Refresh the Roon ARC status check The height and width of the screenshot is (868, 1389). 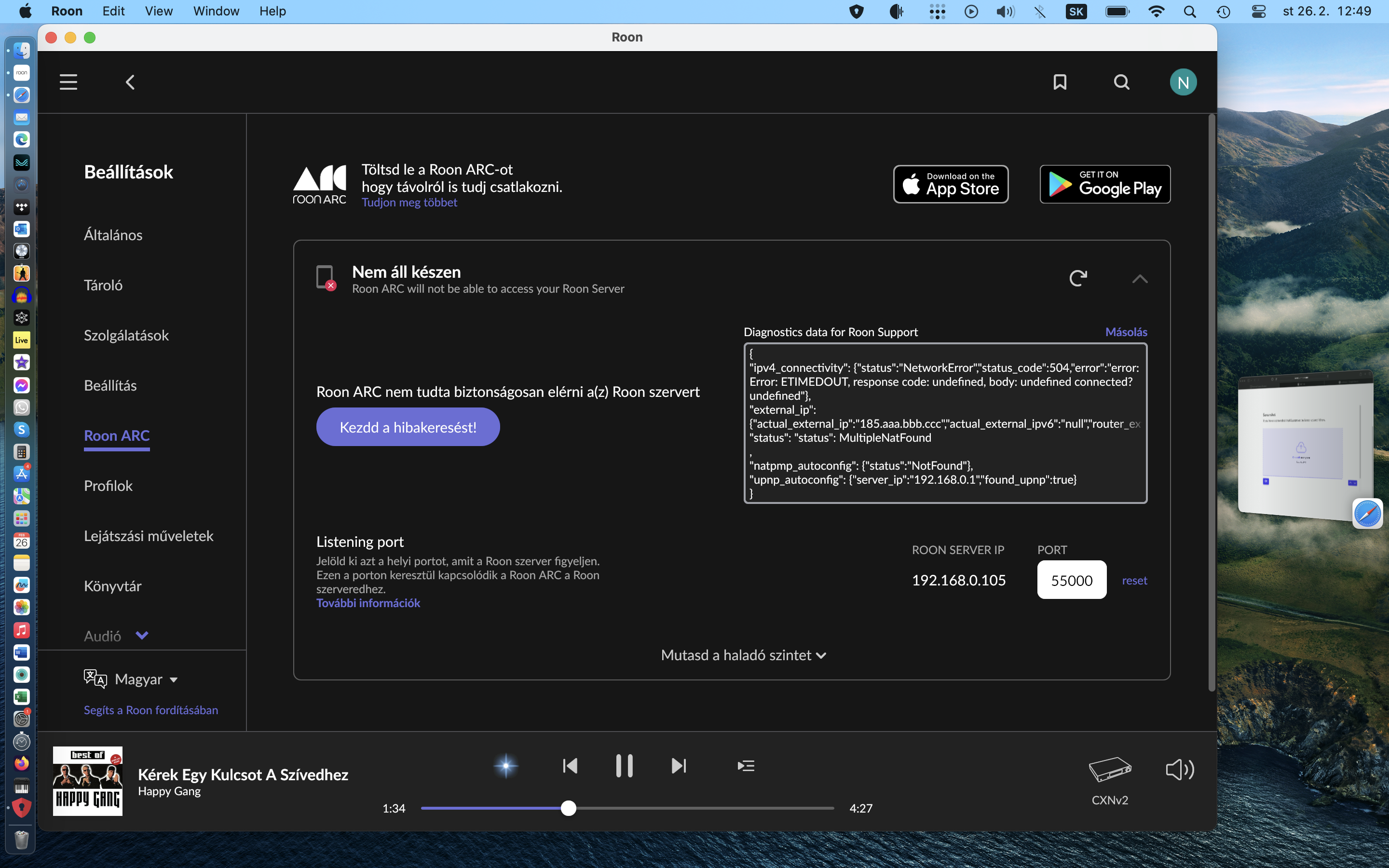tap(1078, 278)
